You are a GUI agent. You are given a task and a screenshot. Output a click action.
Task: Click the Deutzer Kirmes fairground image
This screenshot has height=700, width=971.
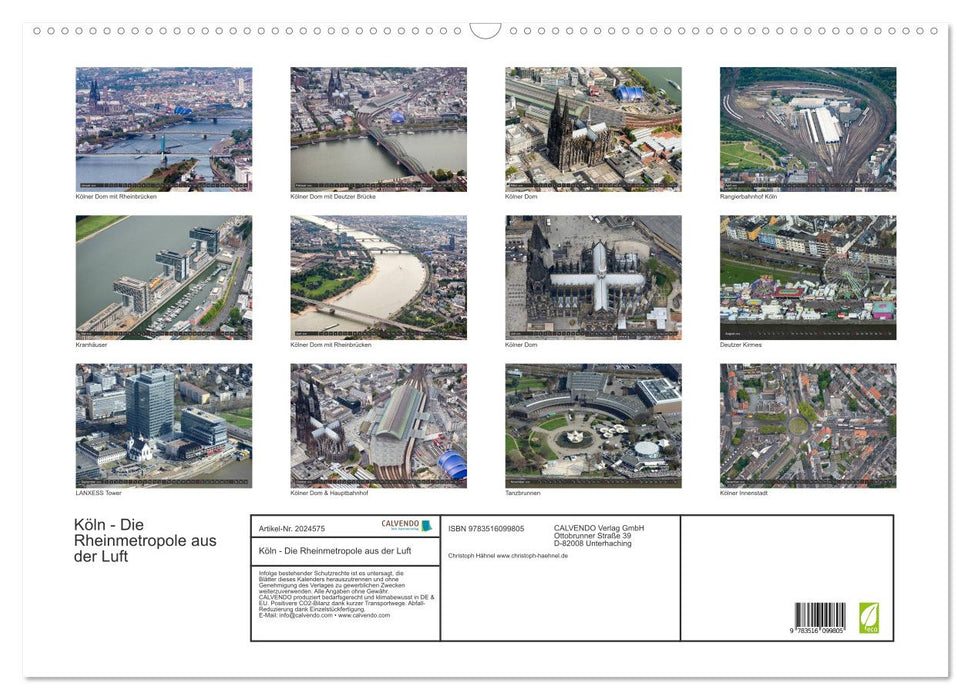coord(807,277)
